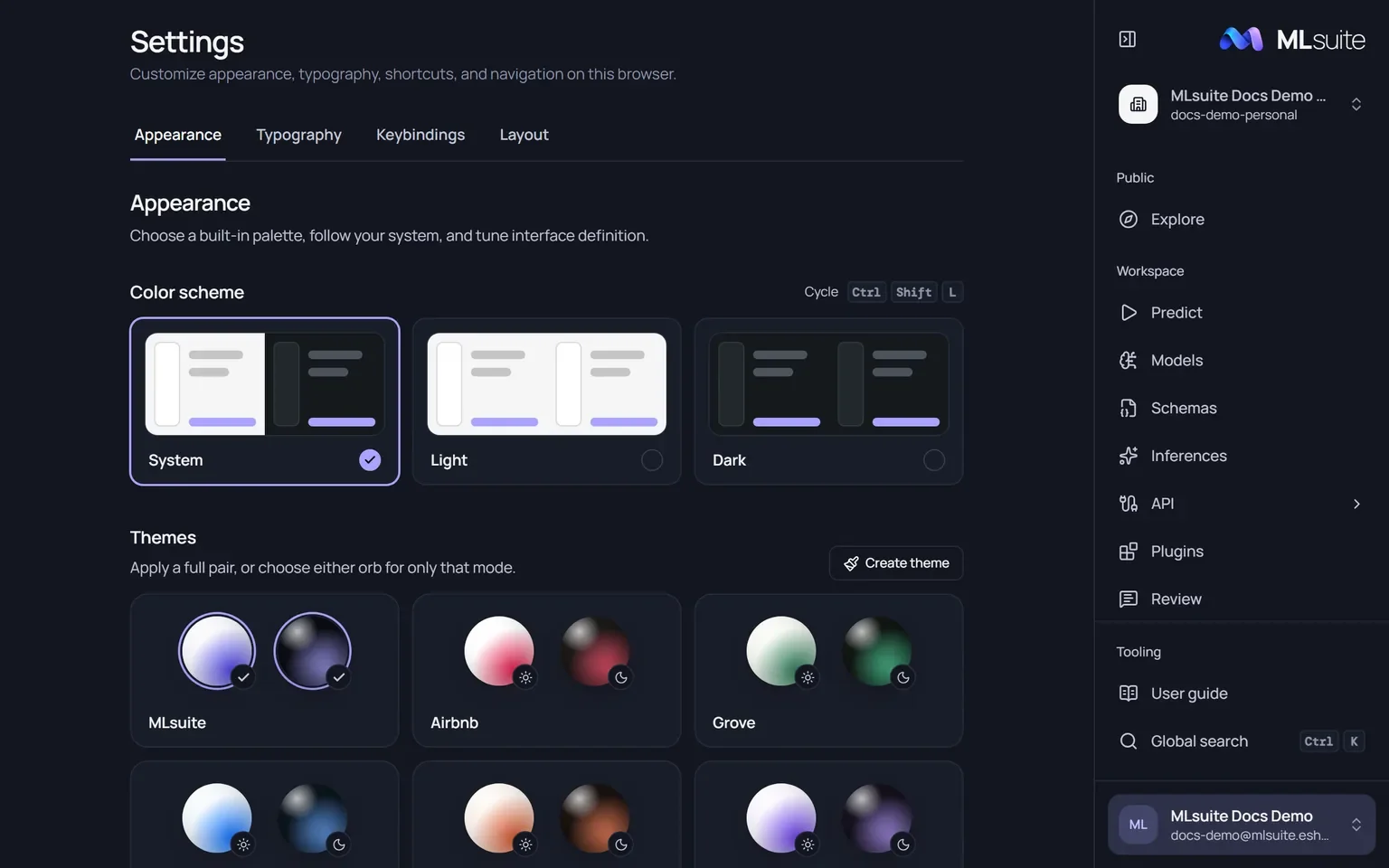The image size is (1389, 868).
Task: Click the Inferences sparkle icon
Action: click(1128, 456)
